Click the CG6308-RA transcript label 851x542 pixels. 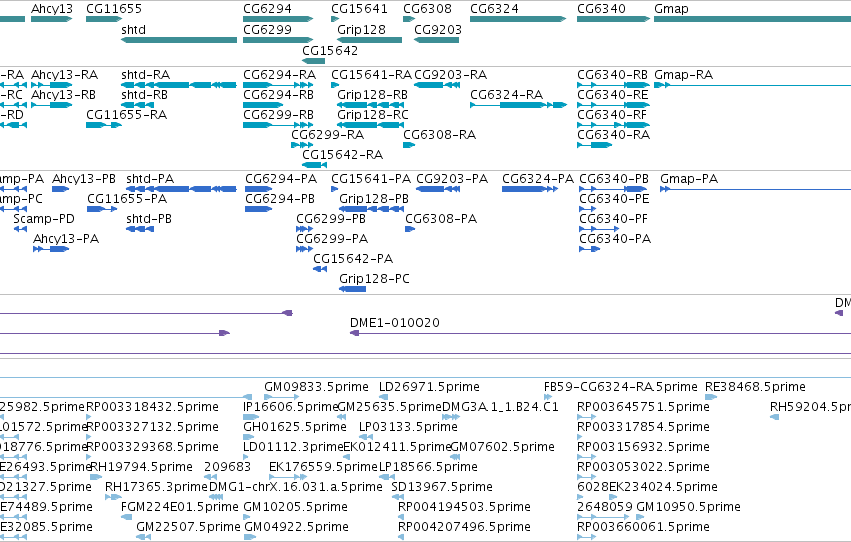click(x=440, y=135)
